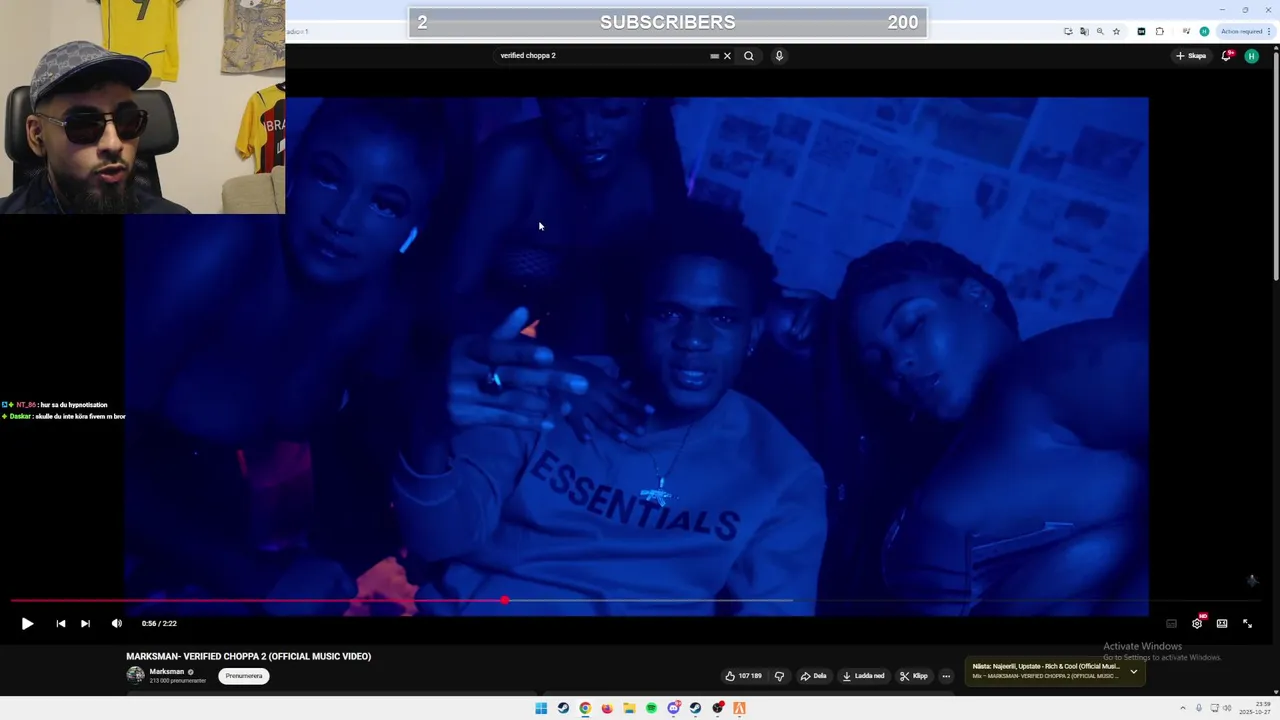Switch to theater mode view

point(1222,623)
